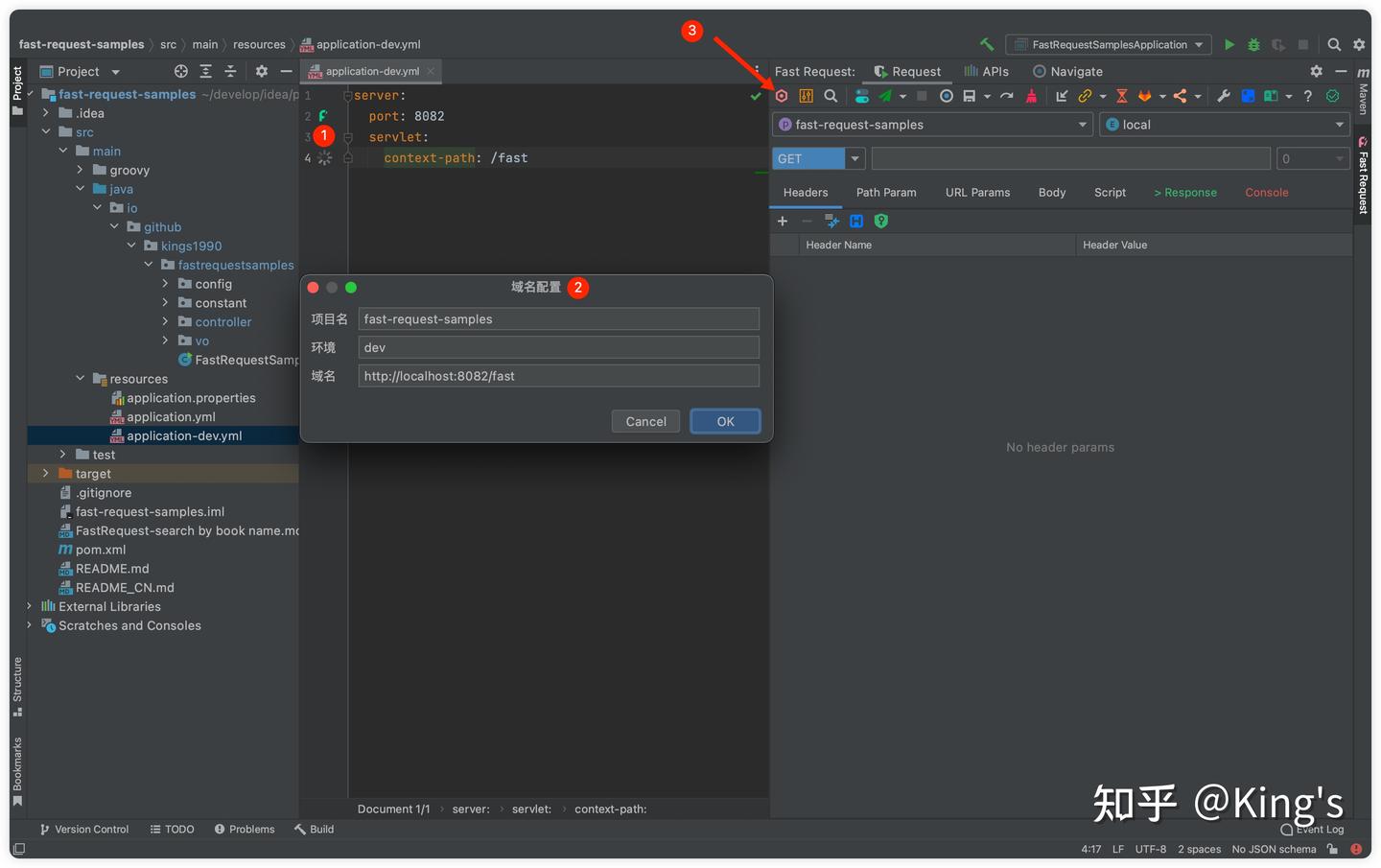Toggle the teal switch icon in Fast Request toolbar

tap(862, 96)
